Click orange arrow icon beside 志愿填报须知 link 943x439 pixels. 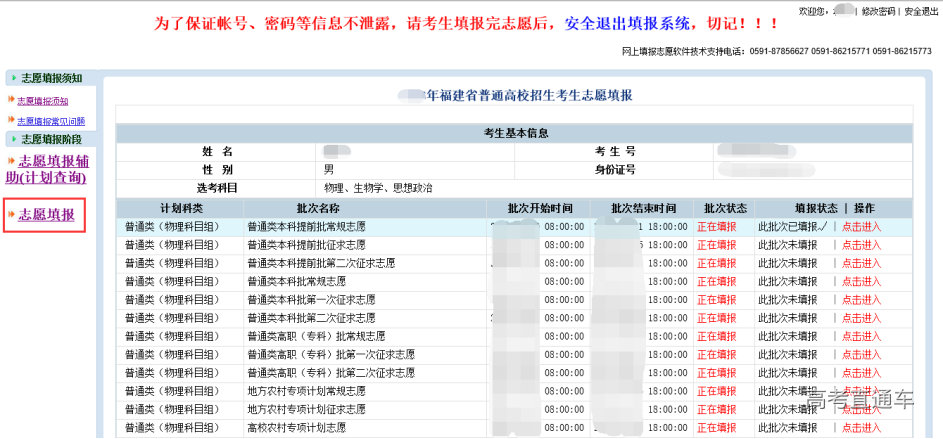pyautogui.click(x=12, y=100)
